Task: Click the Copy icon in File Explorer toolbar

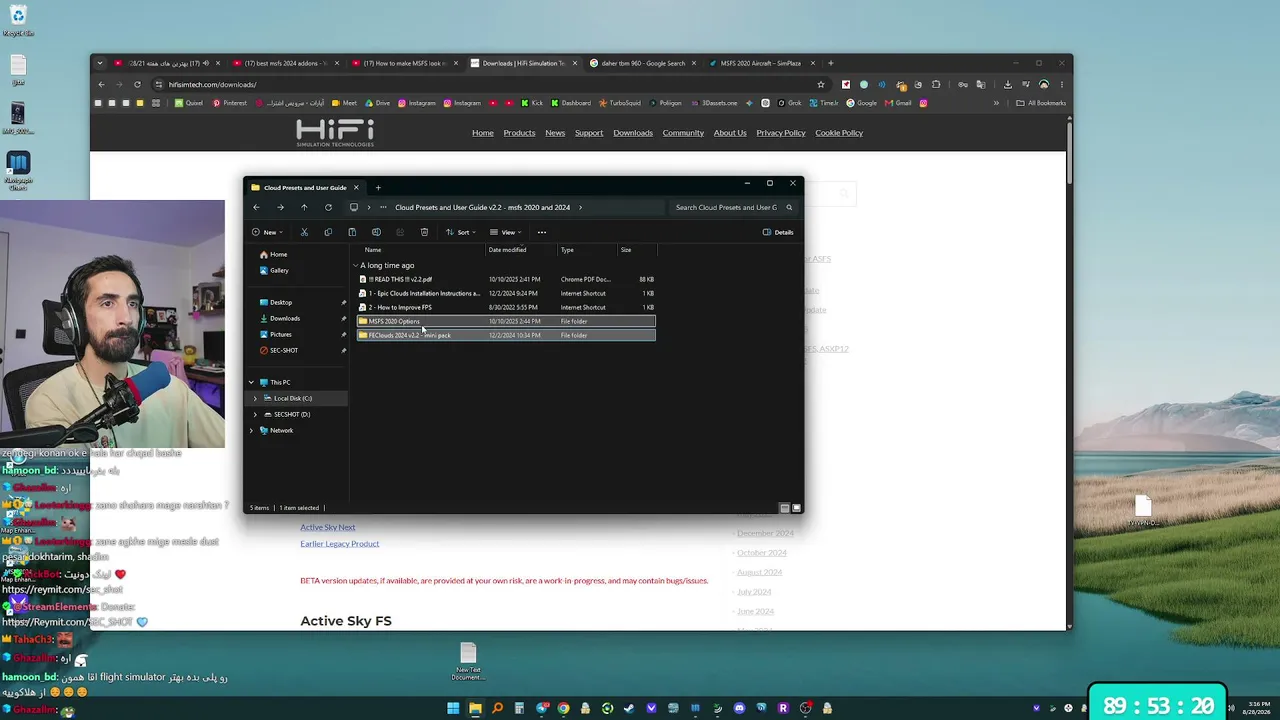Action: [328, 232]
